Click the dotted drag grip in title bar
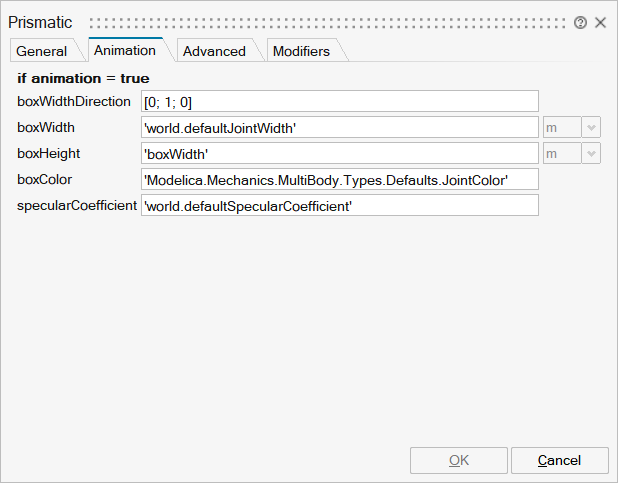This screenshot has height=483, width=618. pyautogui.click(x=328, y=22)
